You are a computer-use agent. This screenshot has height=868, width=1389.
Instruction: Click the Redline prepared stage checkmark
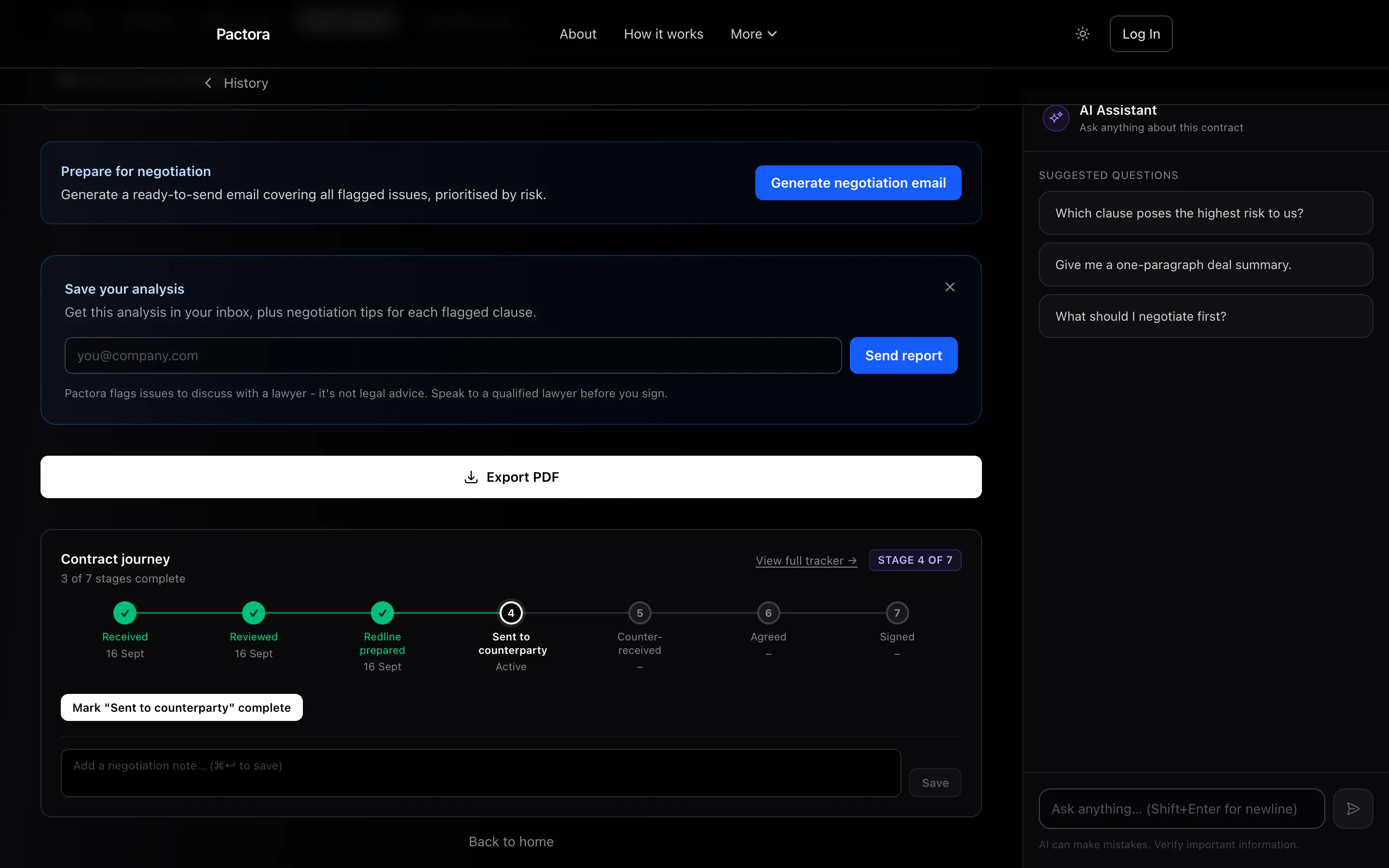click(x=382, y=612)
